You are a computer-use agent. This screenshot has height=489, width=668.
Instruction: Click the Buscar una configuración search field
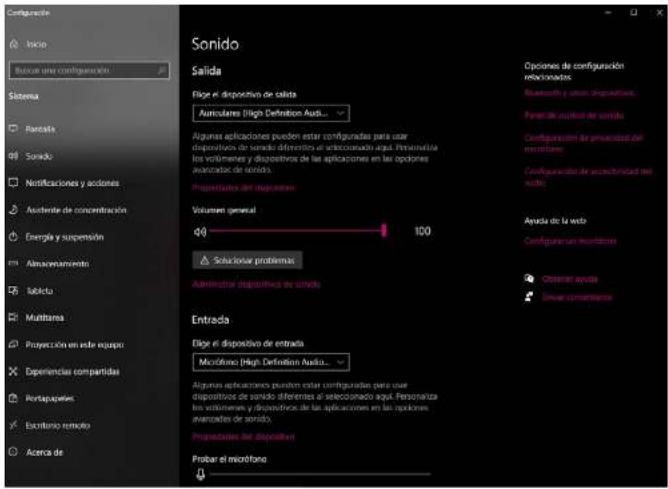[89, 70]
